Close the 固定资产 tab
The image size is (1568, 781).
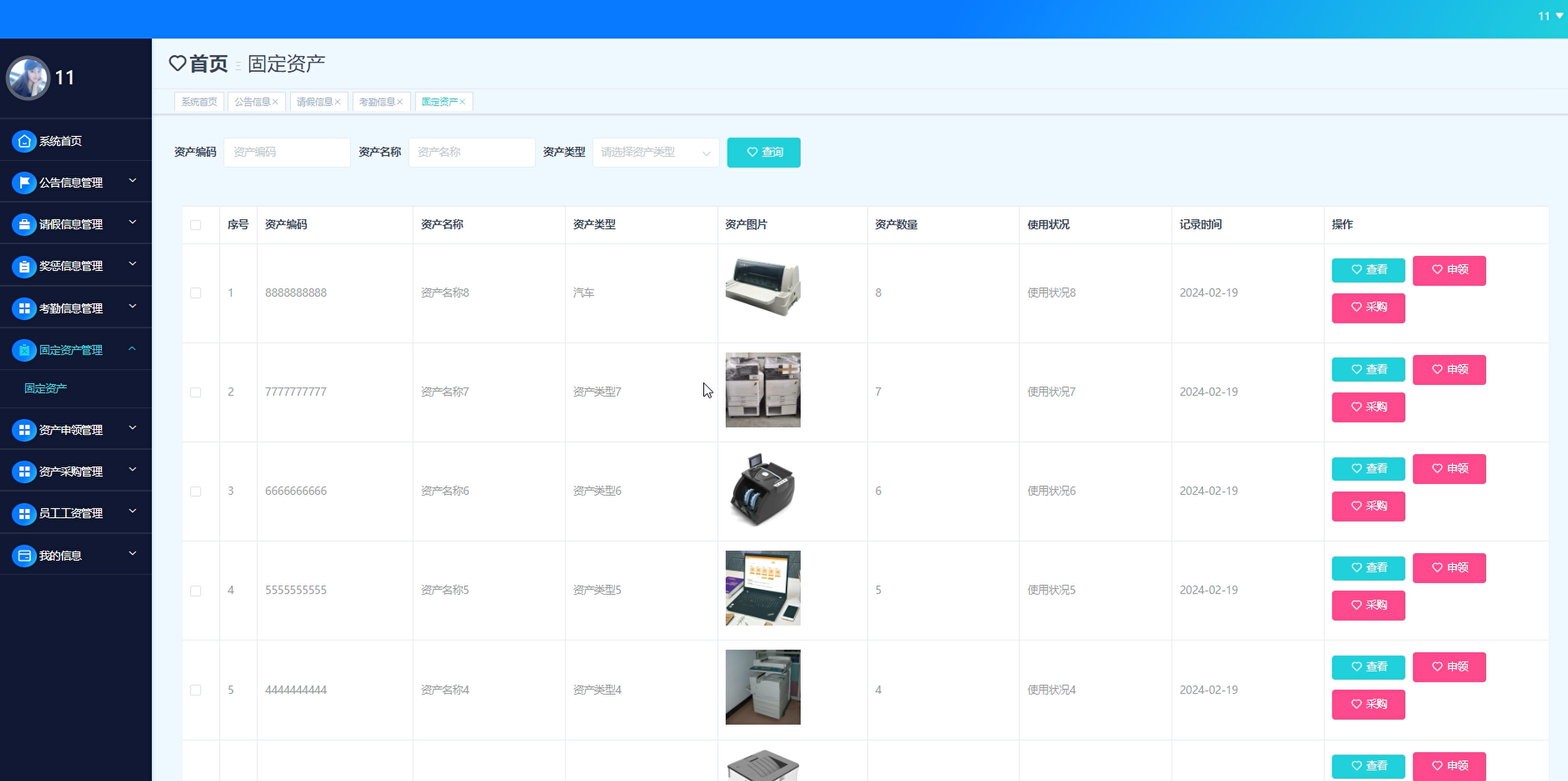click(x=463, y=101)
